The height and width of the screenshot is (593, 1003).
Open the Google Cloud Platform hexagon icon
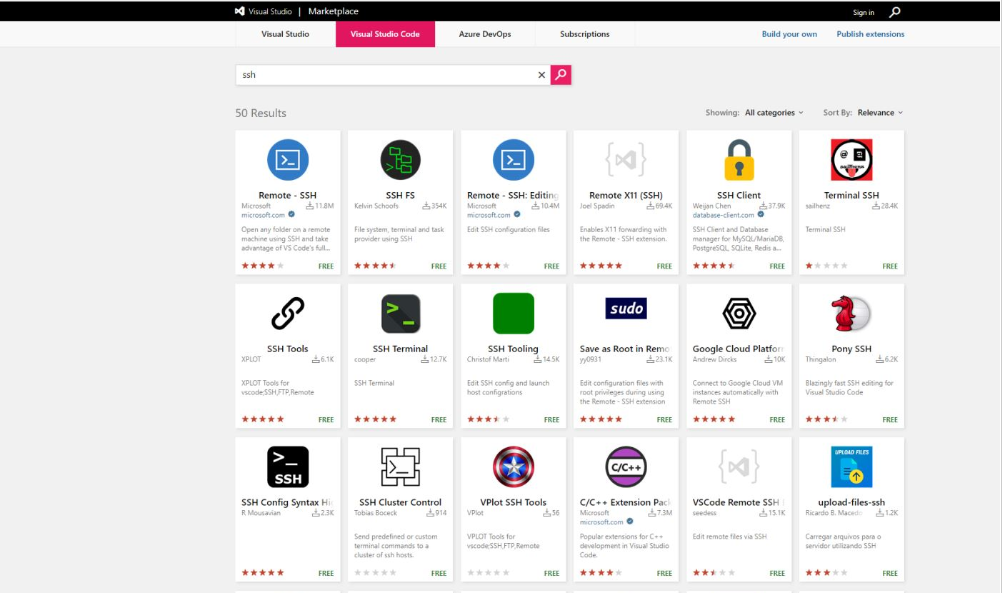tap(739, 313)
